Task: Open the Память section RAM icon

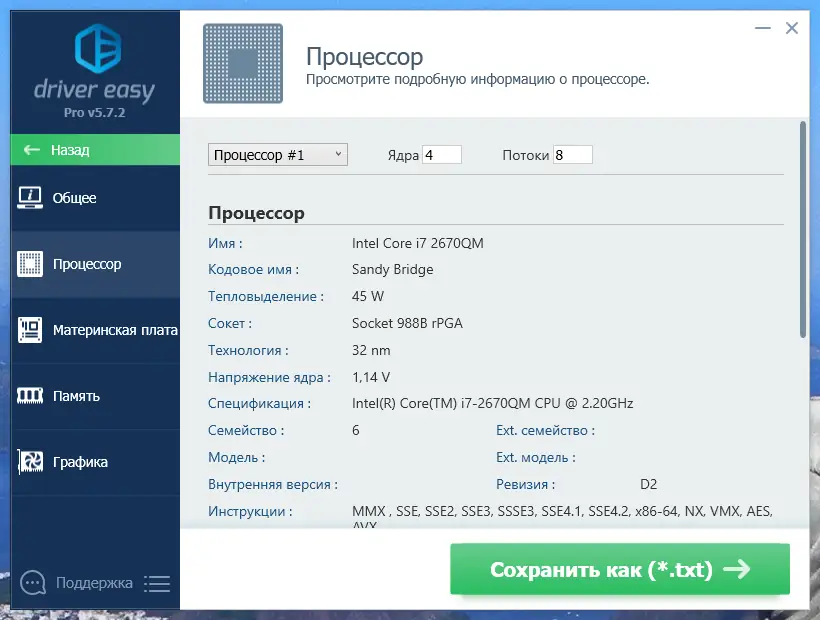Action: click(32, 396)
